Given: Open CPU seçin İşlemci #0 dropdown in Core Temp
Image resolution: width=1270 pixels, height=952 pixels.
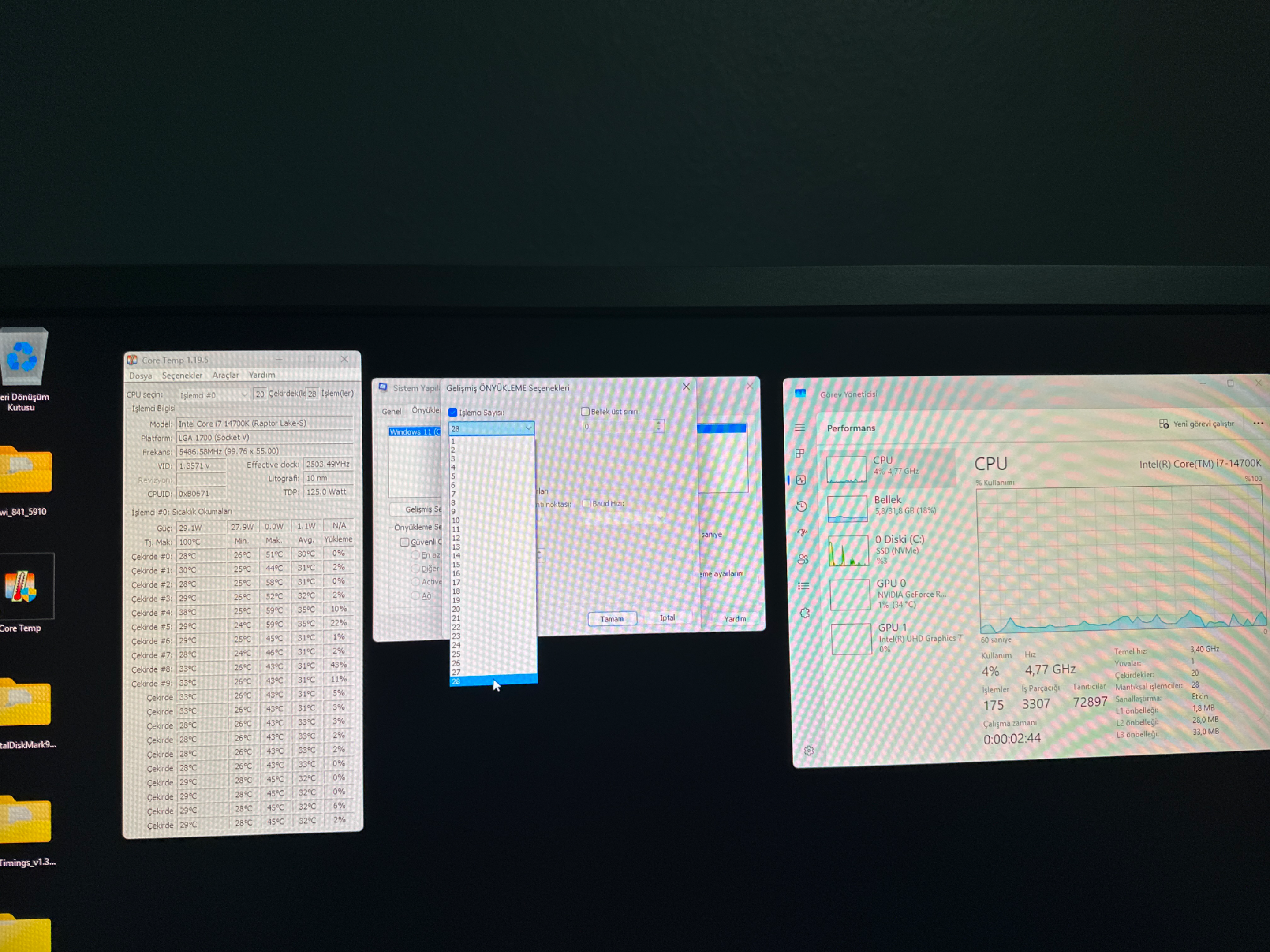Looking at the screenshot, I should [x=213, y=395].
